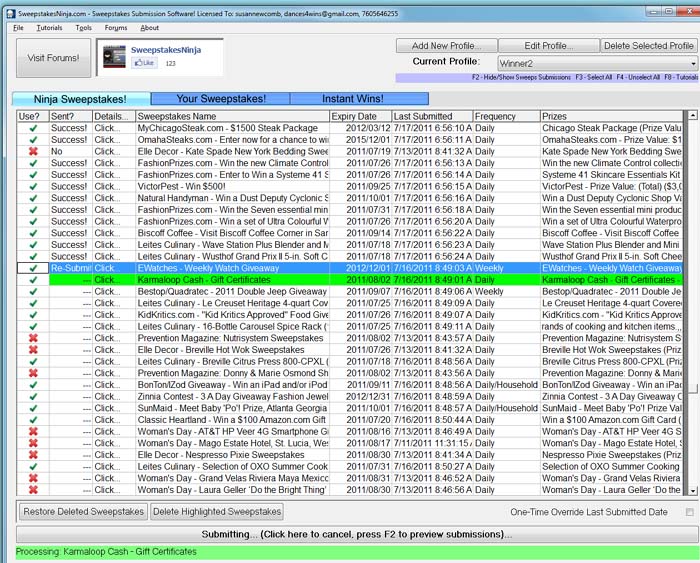Image resolution: width=700 pixels, height=563 pixels.
Task: Toggle red X for Woman's Day Laura Geller row
Action: (x=33, y=489)
